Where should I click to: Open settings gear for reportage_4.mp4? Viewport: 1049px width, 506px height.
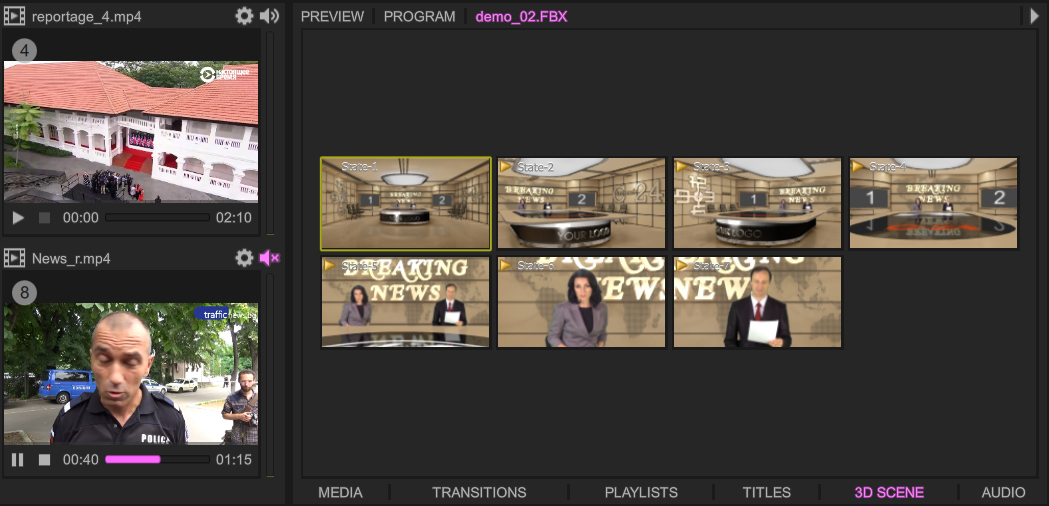[x=244, y=16]
